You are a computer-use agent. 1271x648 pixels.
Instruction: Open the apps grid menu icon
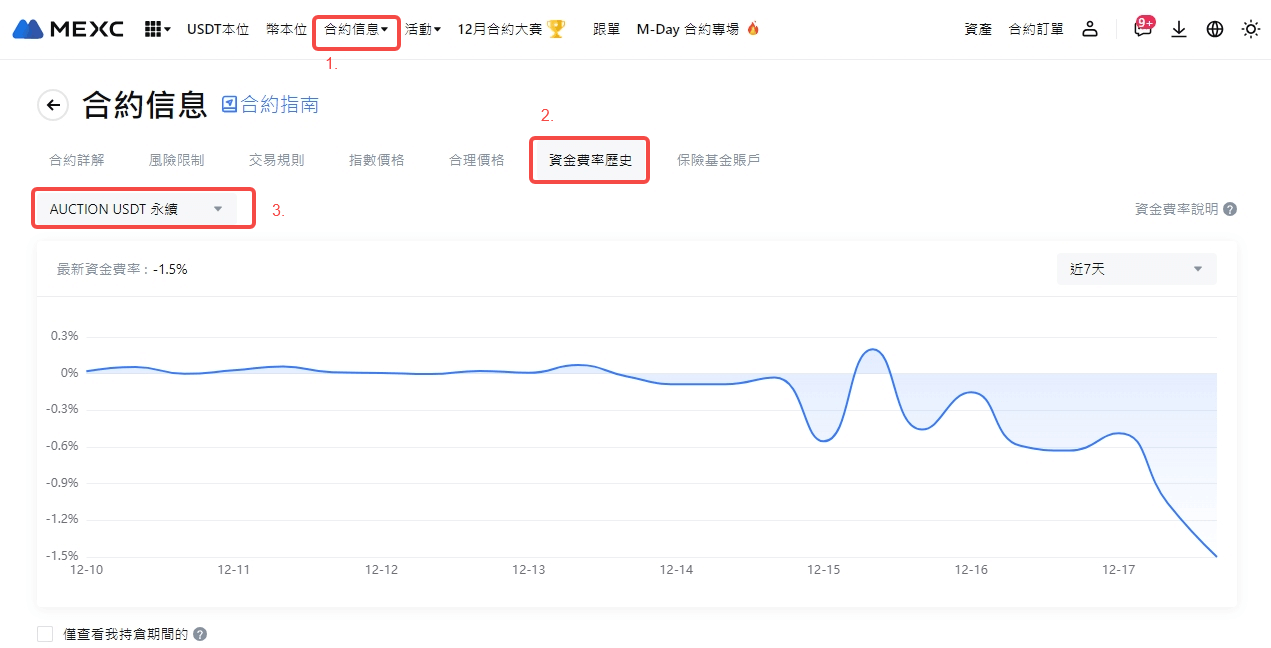[157, 29]
